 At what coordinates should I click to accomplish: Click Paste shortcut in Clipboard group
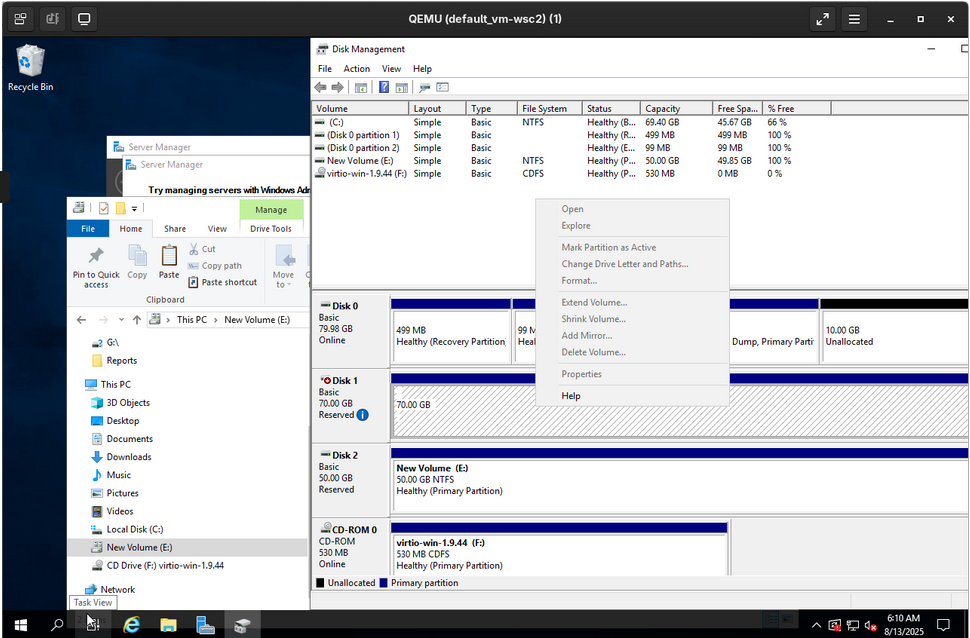[222, 282]
